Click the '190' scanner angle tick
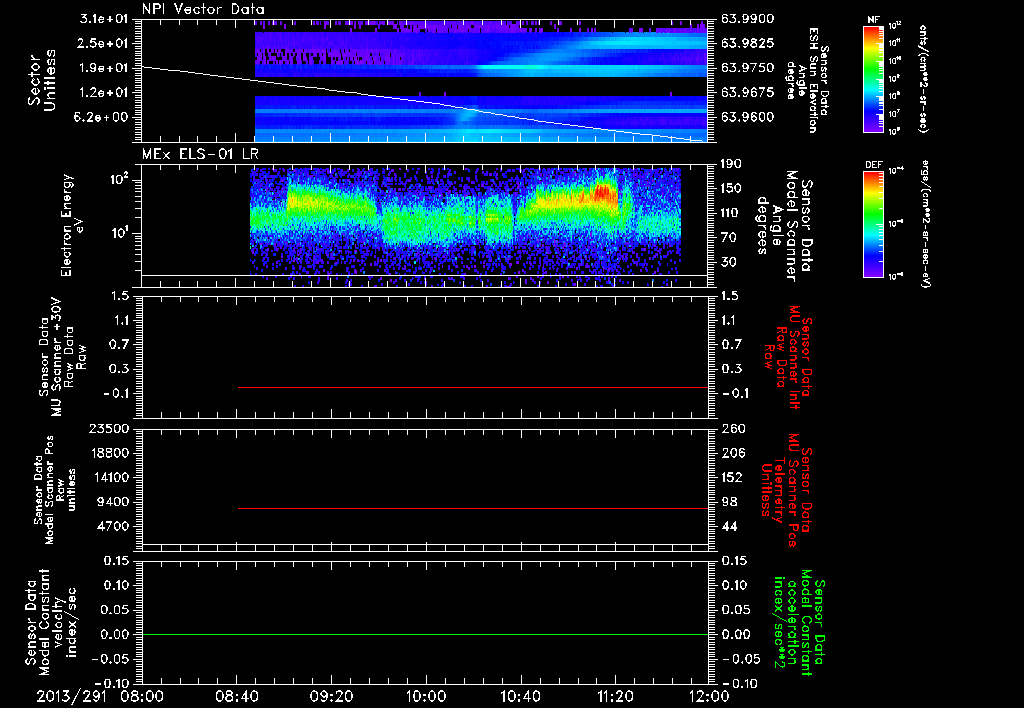 pos(731,164)
